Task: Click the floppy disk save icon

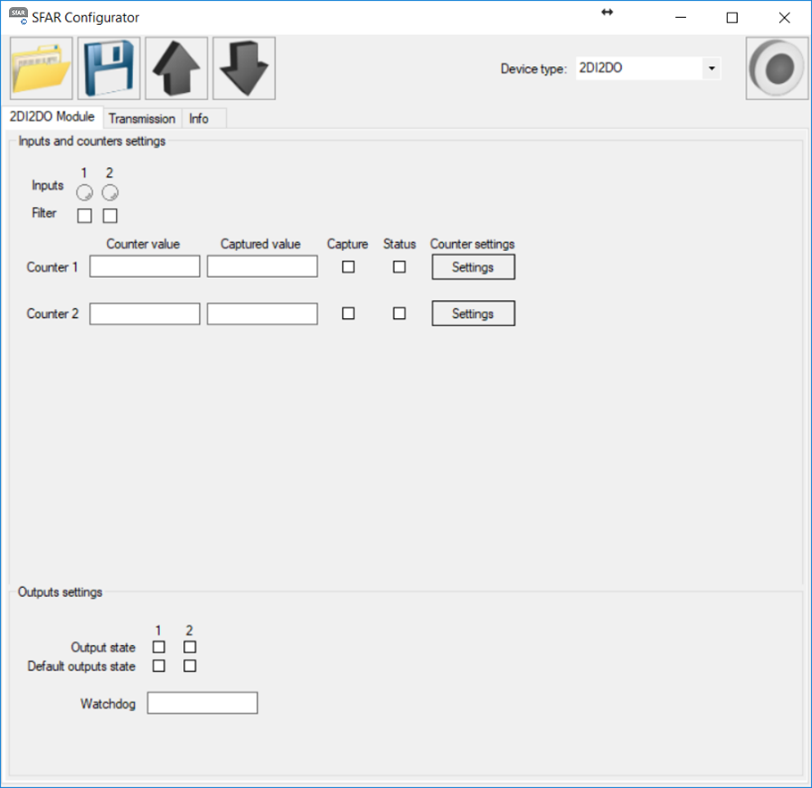Action: [109, 69]
